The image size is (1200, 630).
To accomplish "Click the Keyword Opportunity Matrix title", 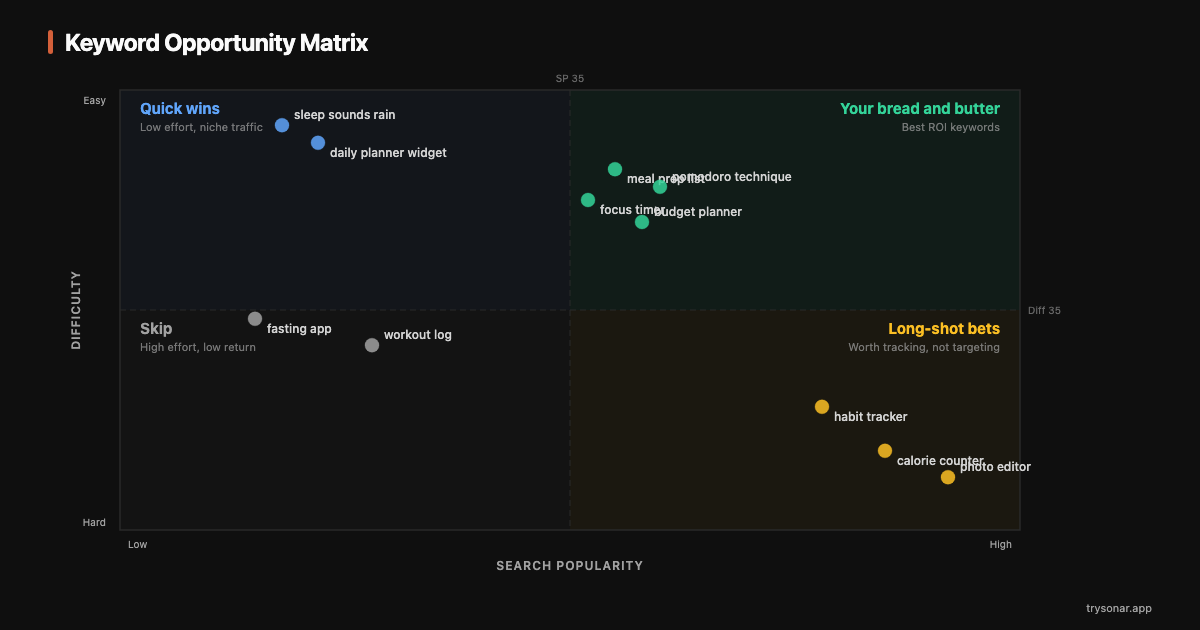I will [216, 43].
